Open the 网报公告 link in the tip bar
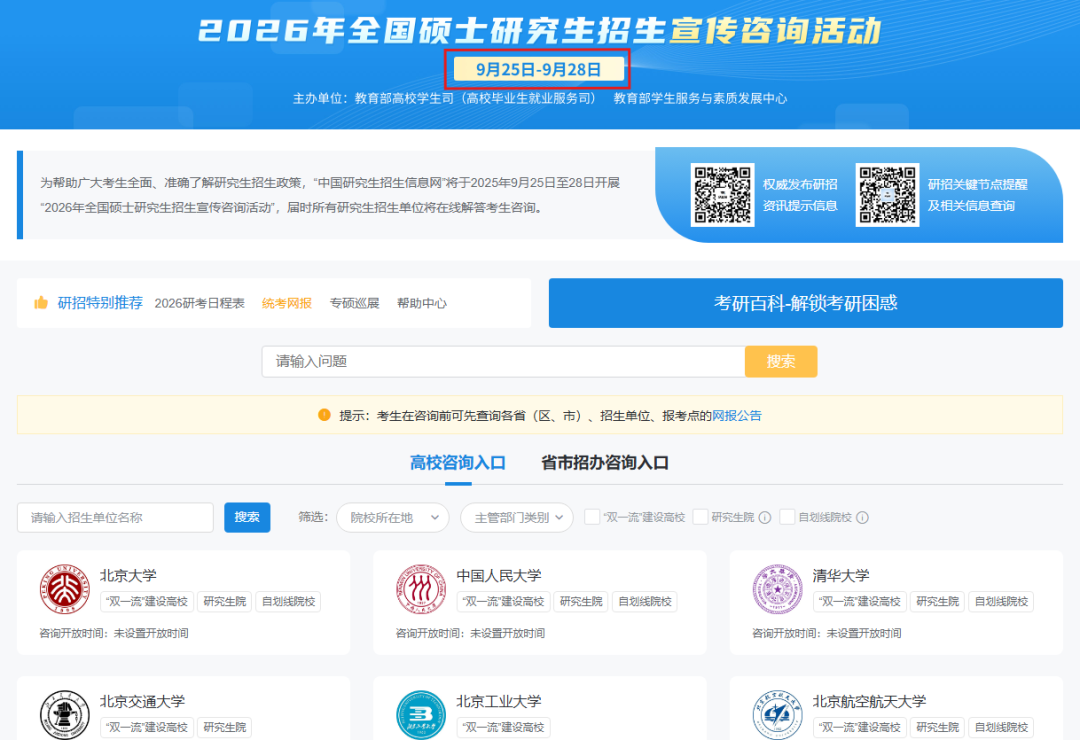The height and width of the screenshot is (740, 1080). coord(737,415)
